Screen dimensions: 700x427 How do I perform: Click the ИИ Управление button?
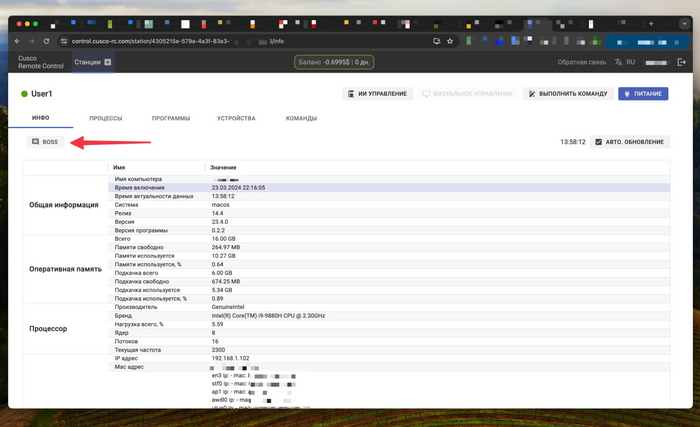tap(377, 93)
